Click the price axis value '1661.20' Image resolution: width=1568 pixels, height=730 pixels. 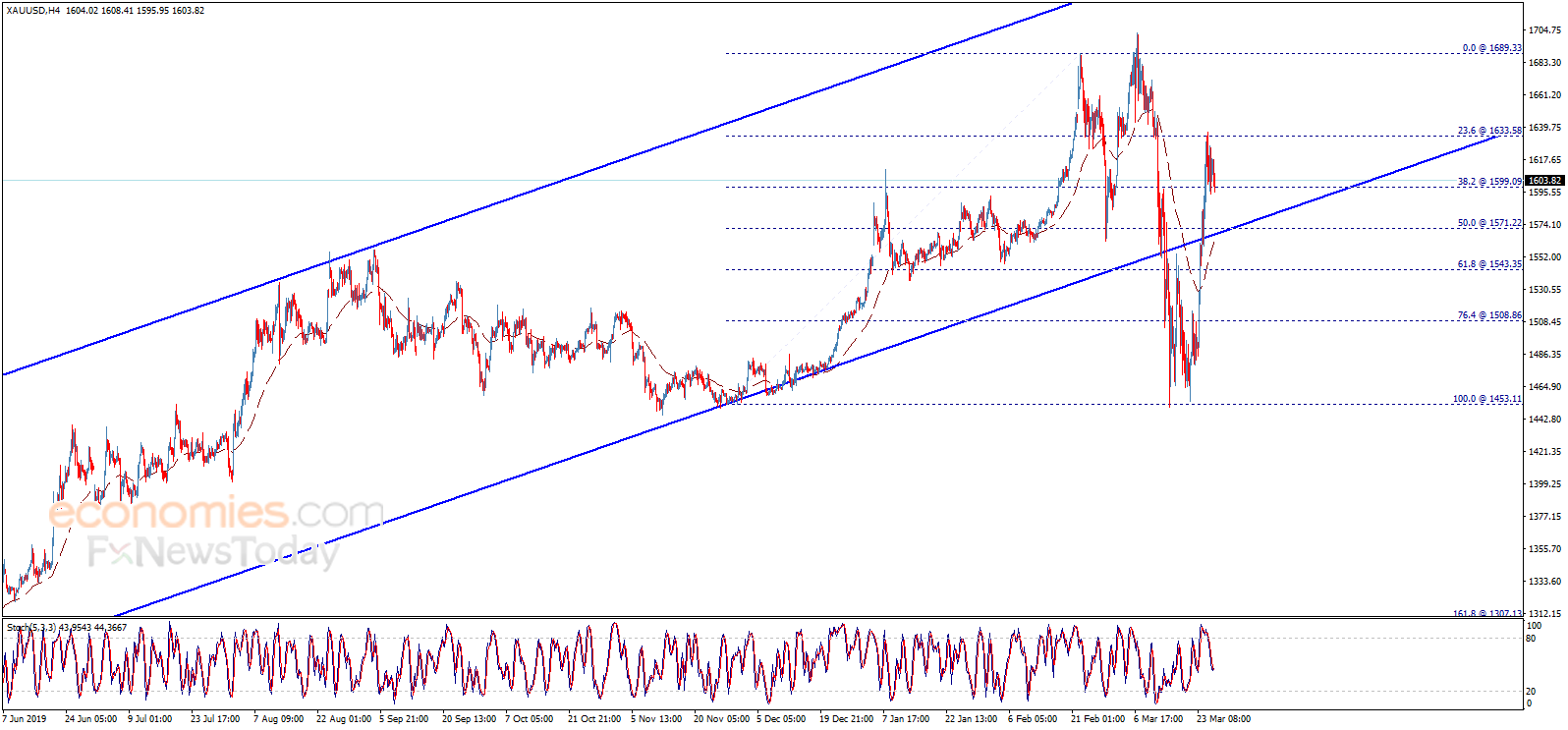(1544, 95)
